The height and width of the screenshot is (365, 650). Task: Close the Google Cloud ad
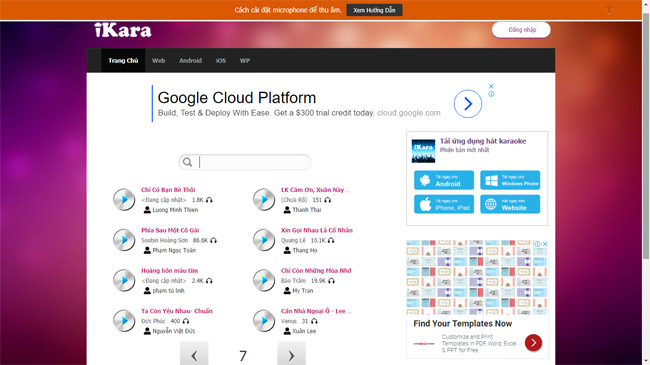(491, 86)
